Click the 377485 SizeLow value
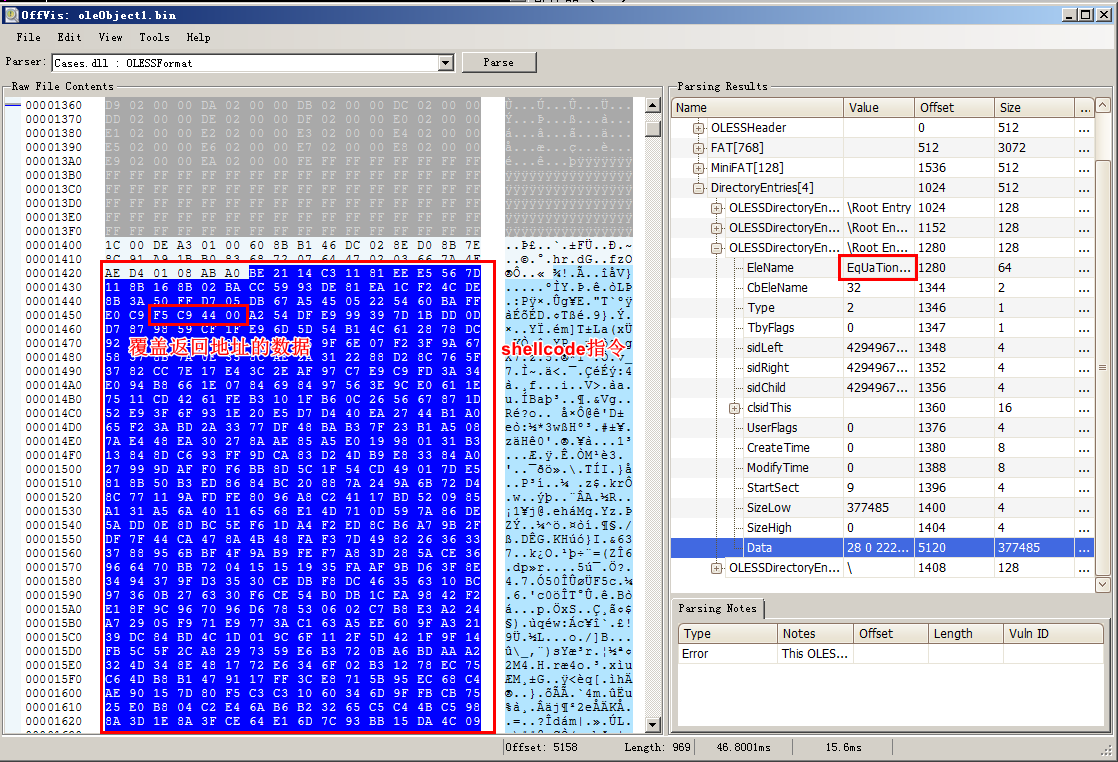This screenshot has height=762, width=1118. [868, 508]
